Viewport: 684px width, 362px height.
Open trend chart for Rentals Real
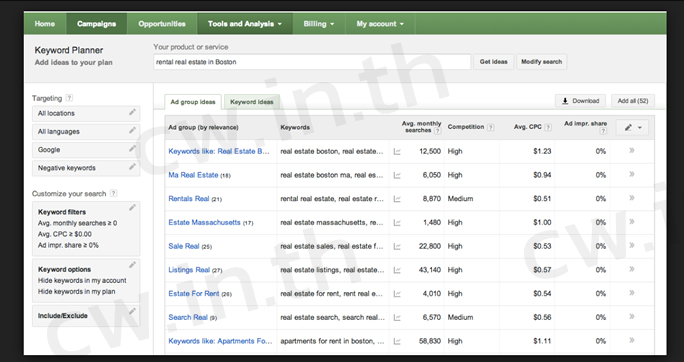coord(397,199)
